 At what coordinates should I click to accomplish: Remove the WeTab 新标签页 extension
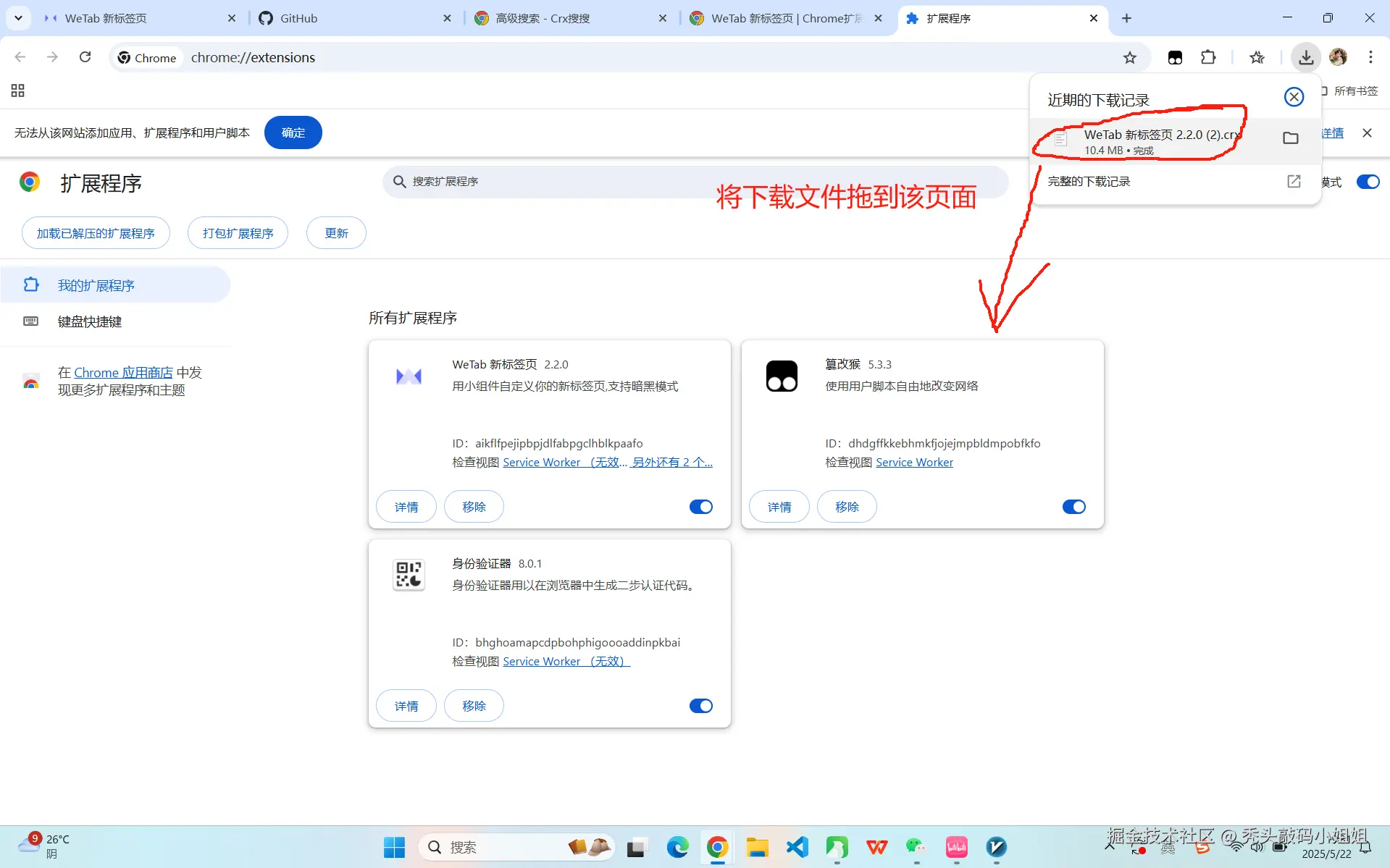pyautogui.click(x=474, y=507)
